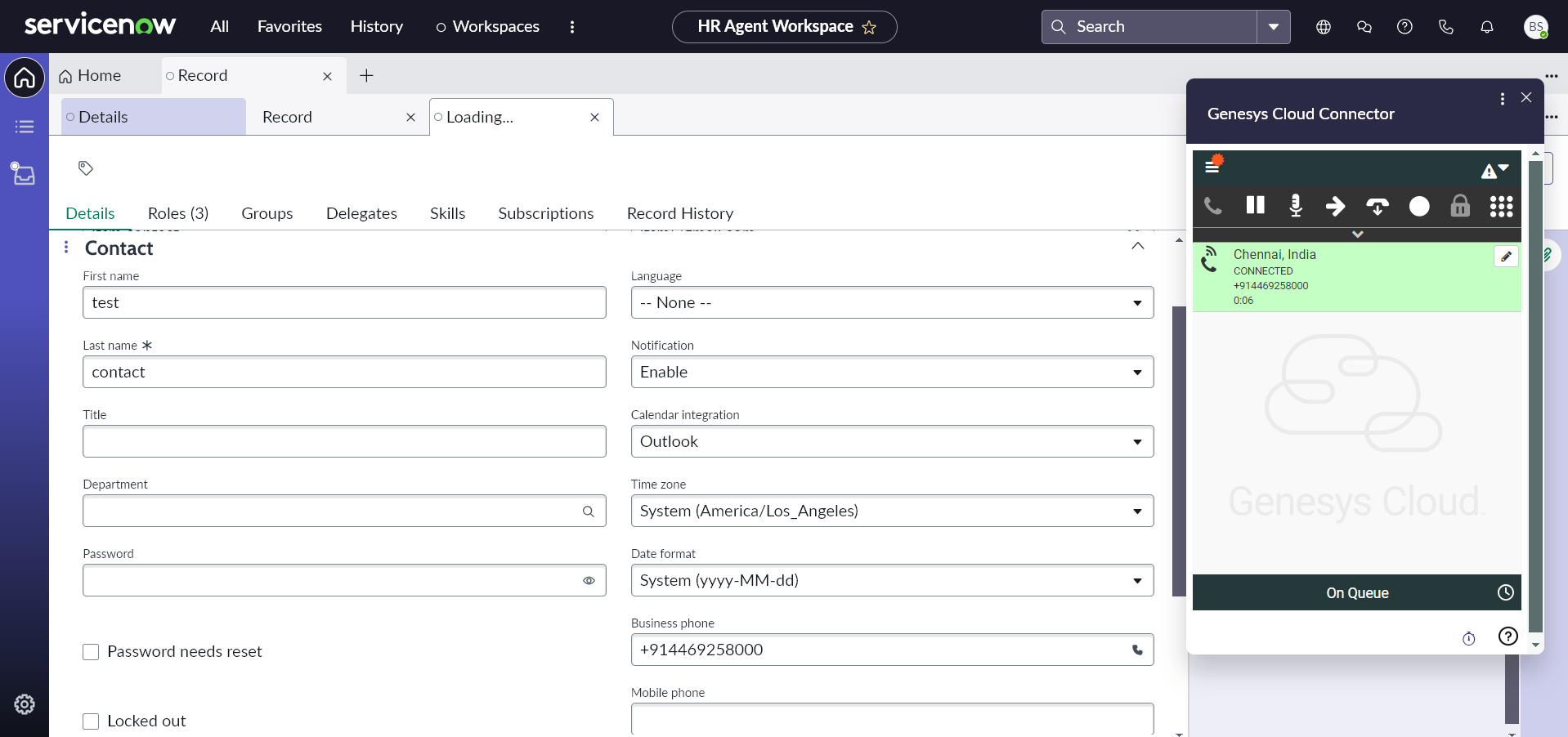Open the BS user avatar menu
This screenshot has height=737, width=1568.
(1536, 27)
